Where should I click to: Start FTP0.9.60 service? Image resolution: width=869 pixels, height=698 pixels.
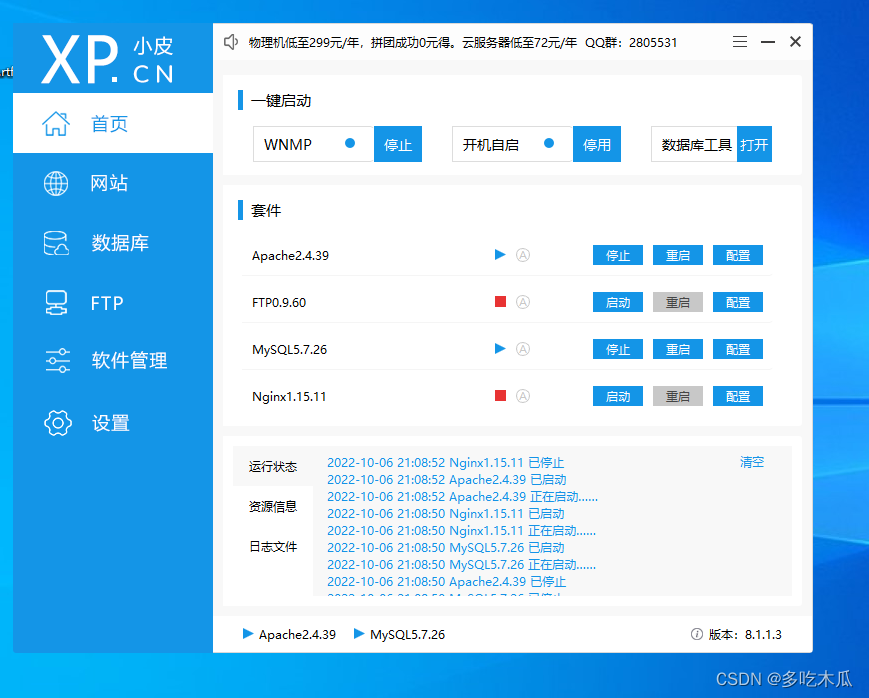point(618,302)
